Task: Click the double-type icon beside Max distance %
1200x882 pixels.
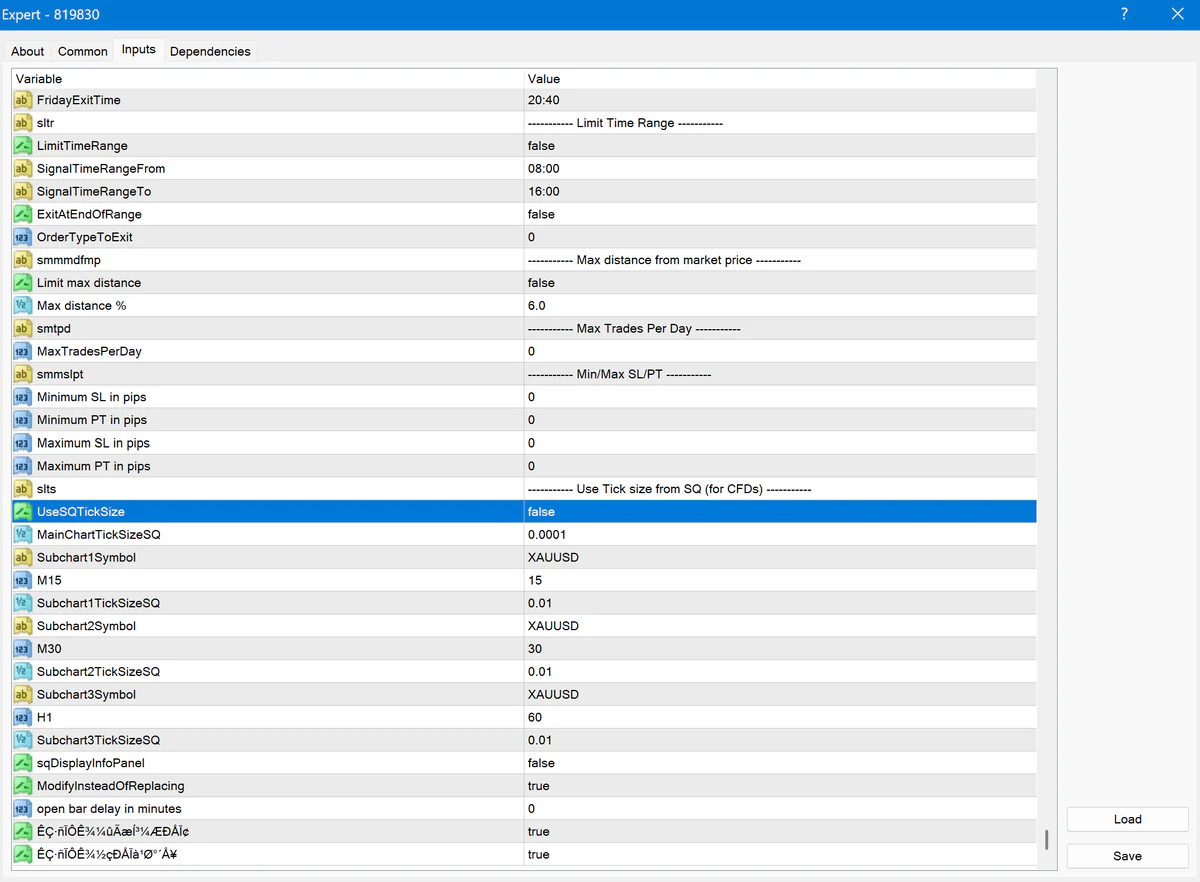Action: tap(22, 306)
